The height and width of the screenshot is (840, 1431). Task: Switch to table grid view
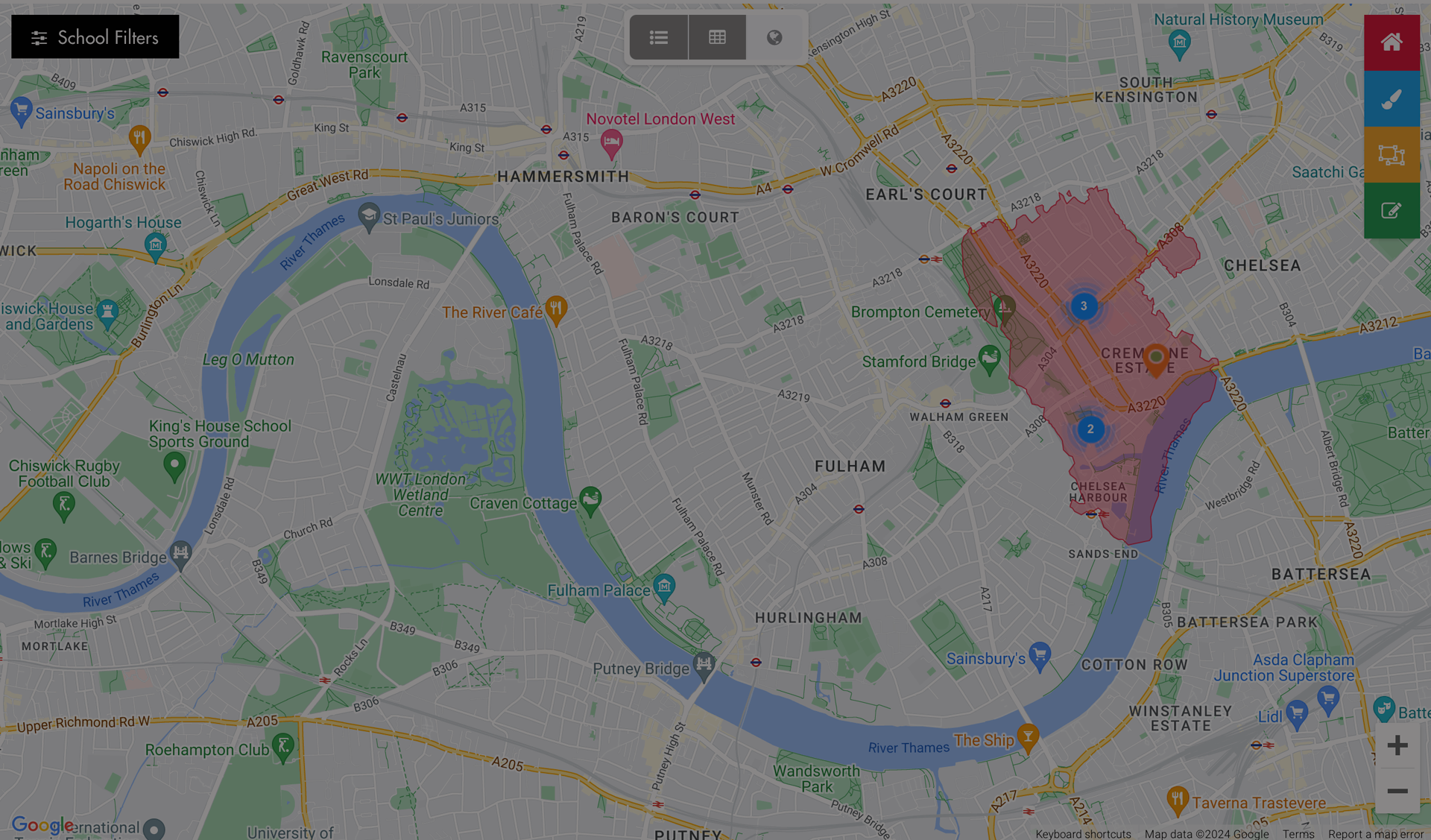[x=717, y=37]
